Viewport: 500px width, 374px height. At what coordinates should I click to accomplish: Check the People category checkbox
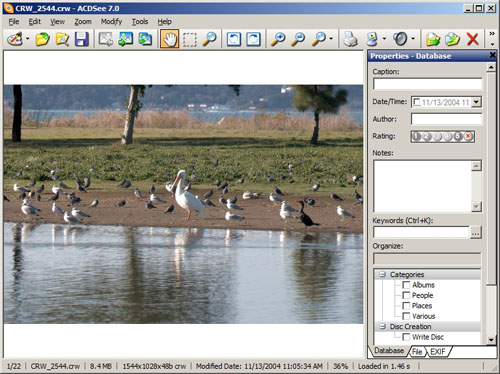point(406,295)
